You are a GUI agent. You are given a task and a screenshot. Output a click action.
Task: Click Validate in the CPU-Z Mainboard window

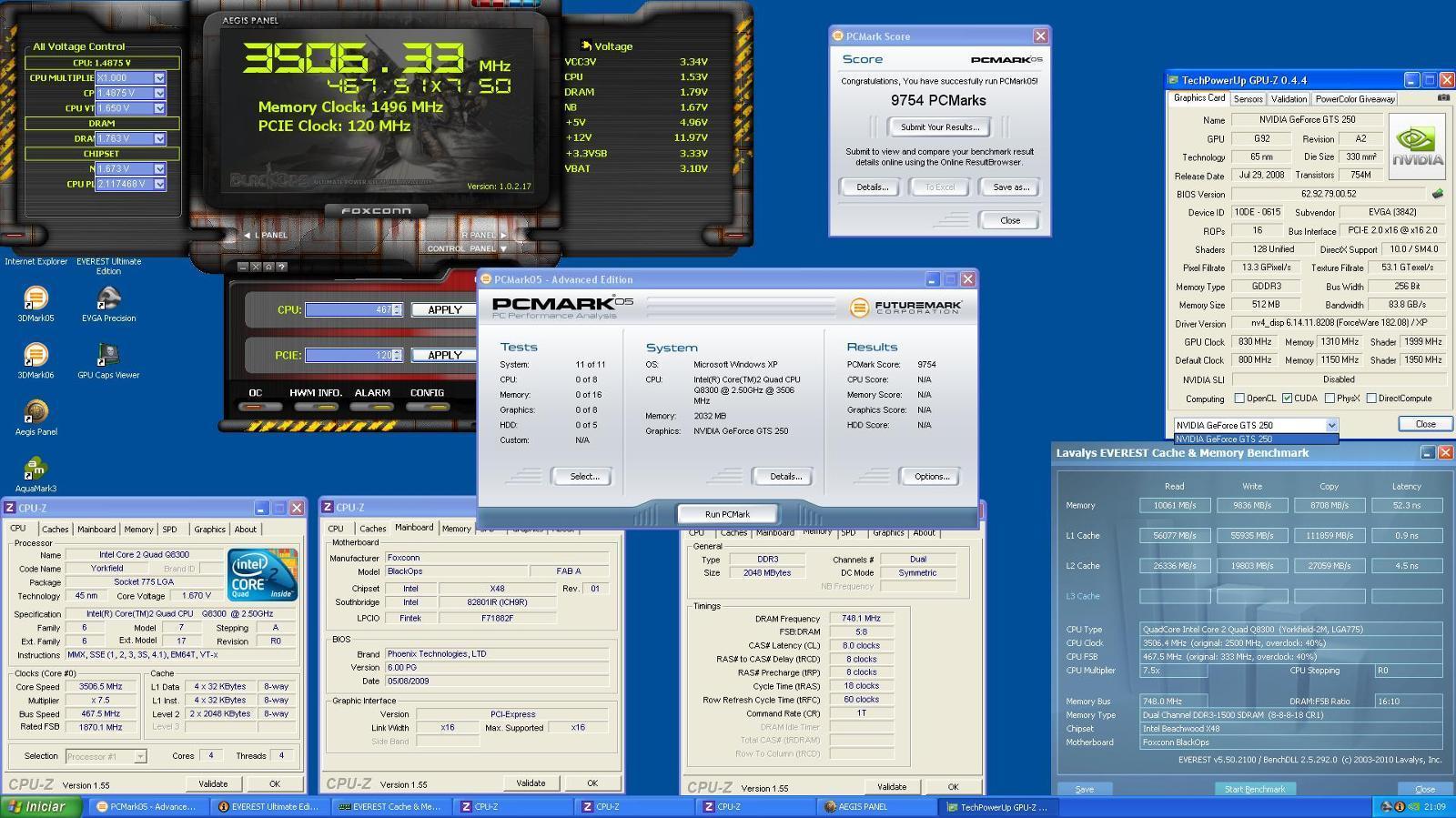(x=531, y=783)
